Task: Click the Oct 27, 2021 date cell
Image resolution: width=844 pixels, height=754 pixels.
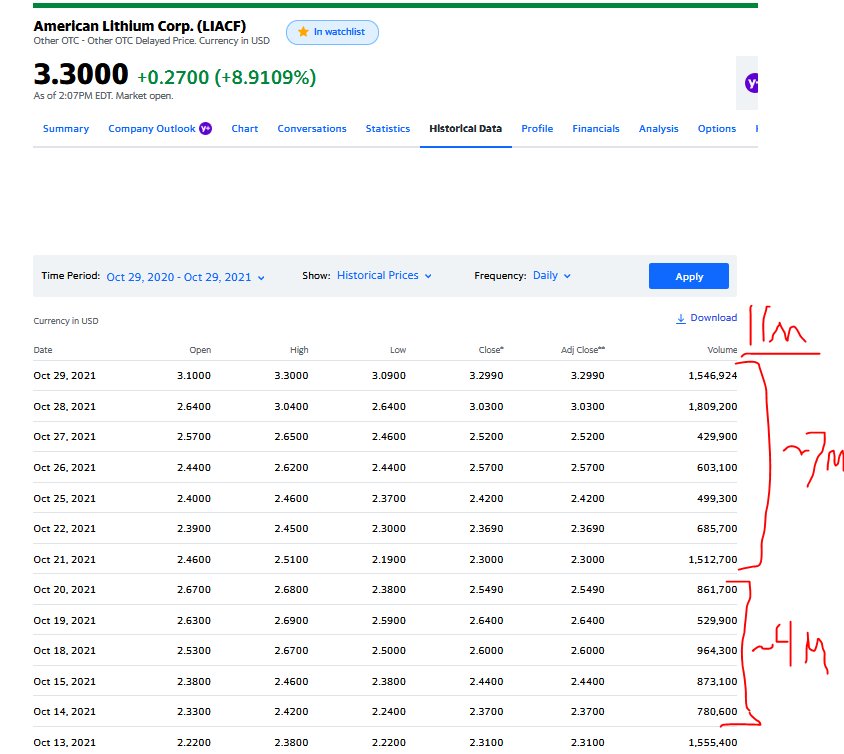Action: pyautogui.click(x=65, y=436)
